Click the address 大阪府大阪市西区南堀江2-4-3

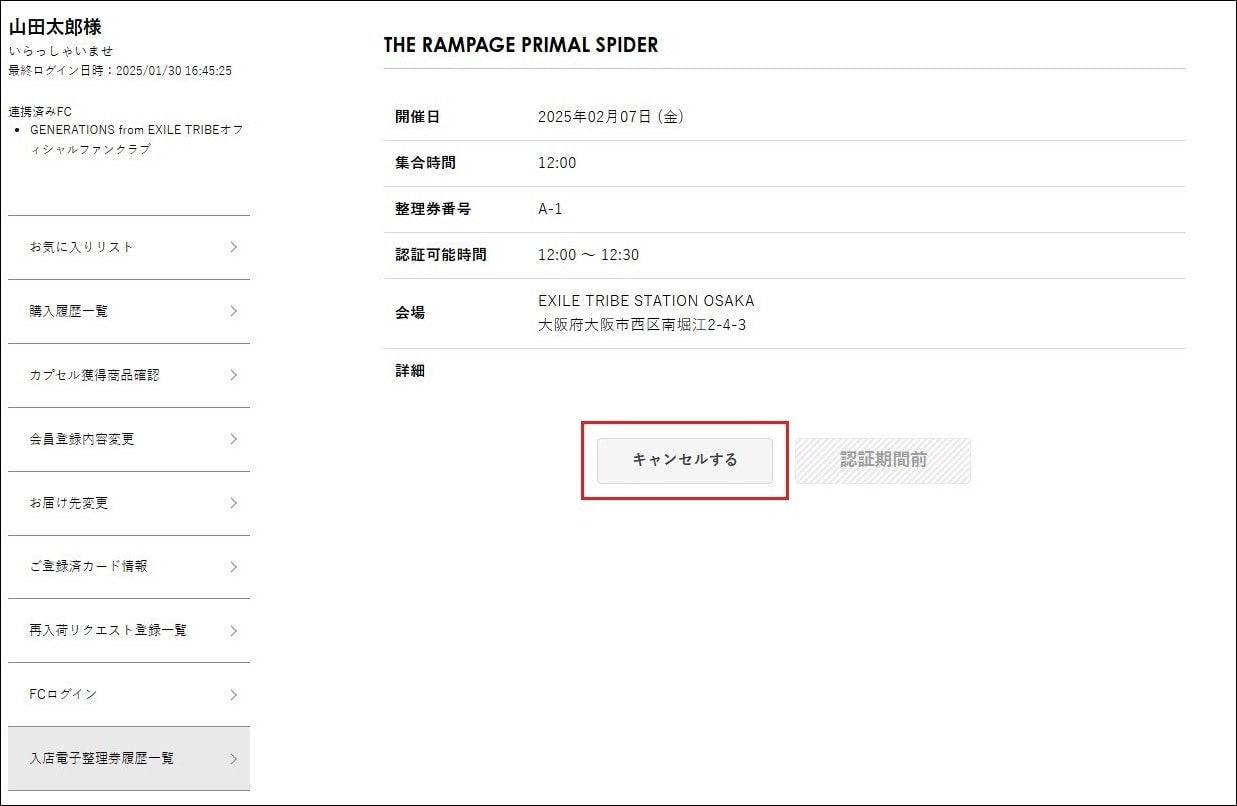tap(642, 325)
